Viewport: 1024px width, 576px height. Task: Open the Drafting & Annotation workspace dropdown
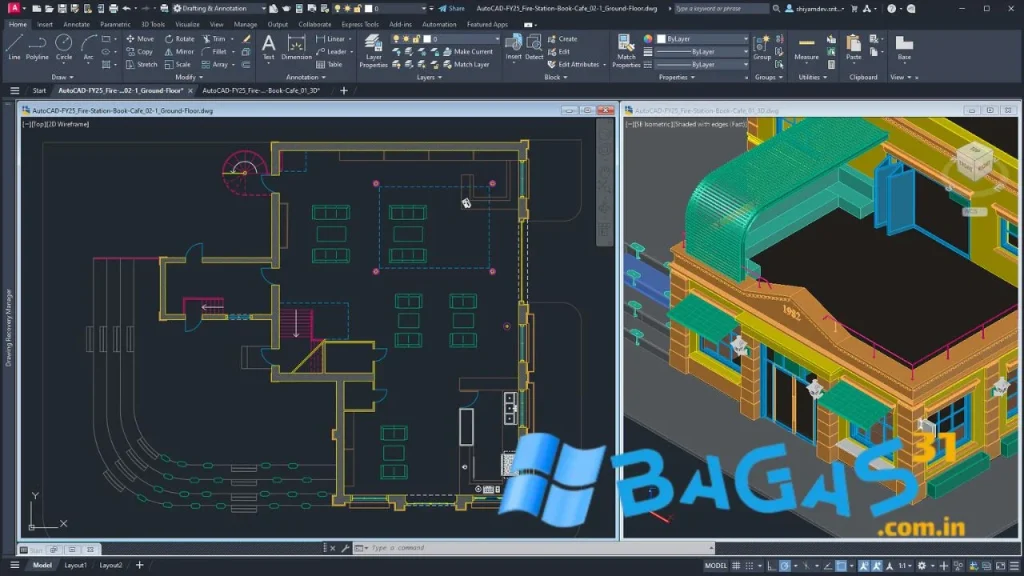coord(219,8)
